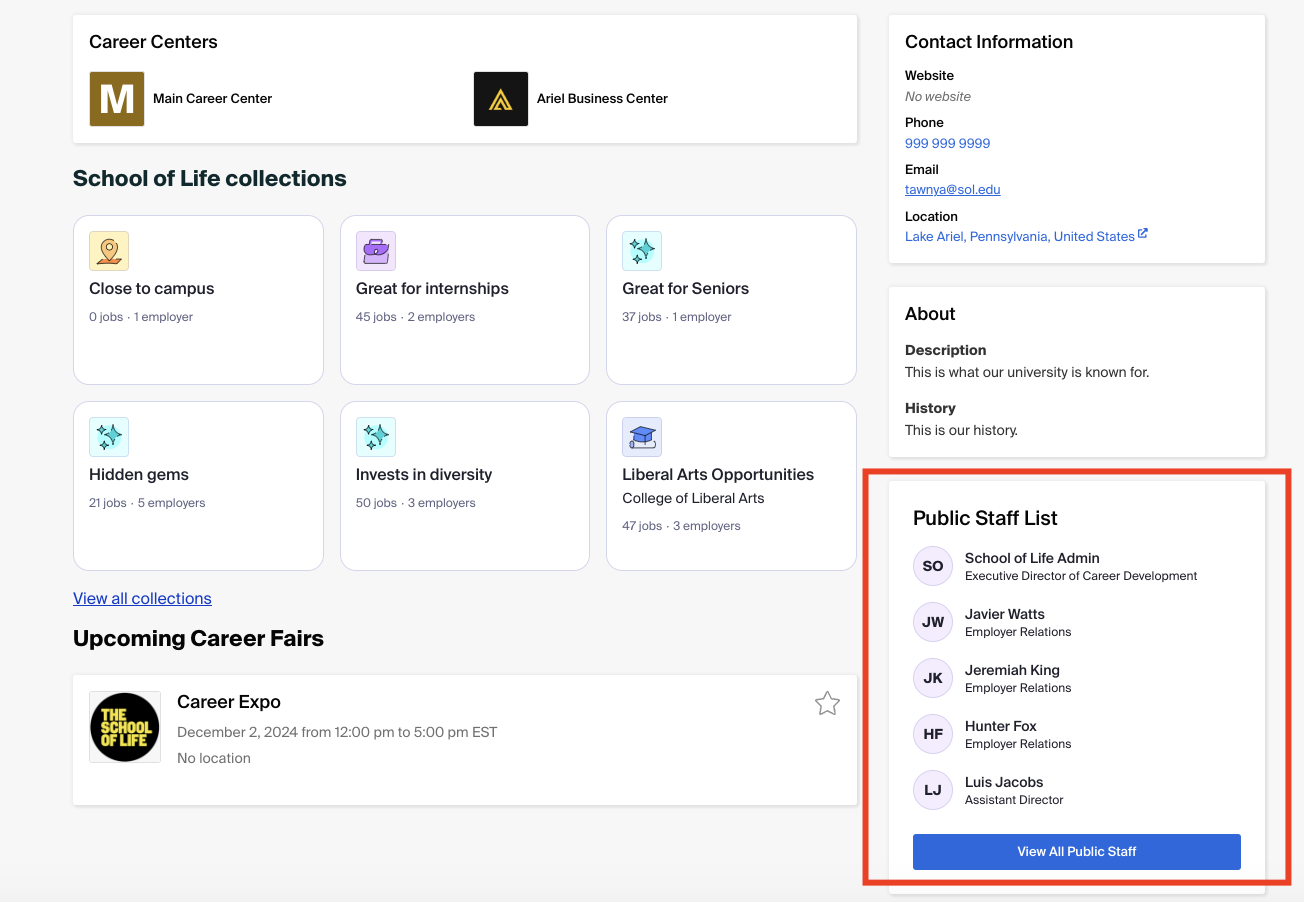Screen dimensions: 1304x902
Task: Click the Close to campus map pin icon
Action: point(109,251)
